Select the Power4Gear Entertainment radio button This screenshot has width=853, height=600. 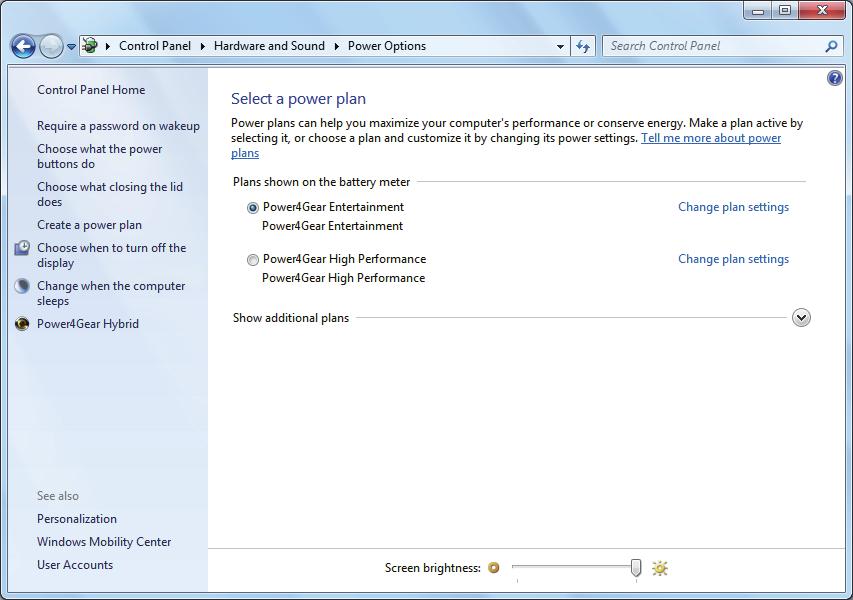tap(252, 208)
